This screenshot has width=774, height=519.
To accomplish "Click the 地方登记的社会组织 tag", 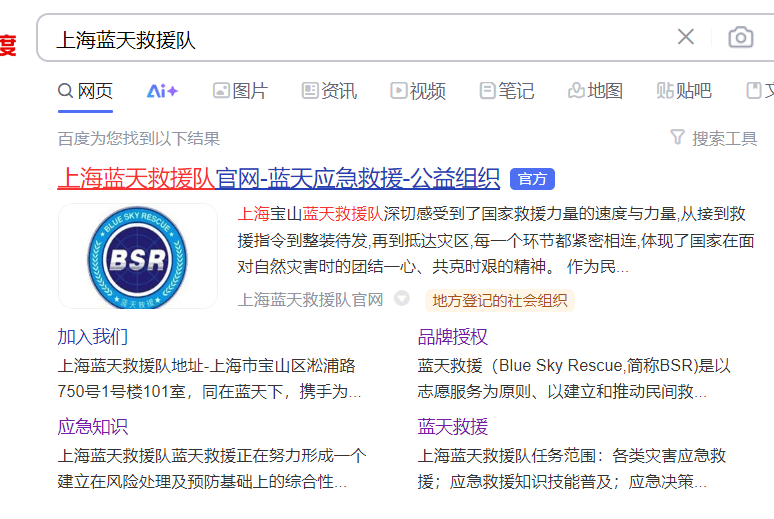I will [x=500, y=300].
